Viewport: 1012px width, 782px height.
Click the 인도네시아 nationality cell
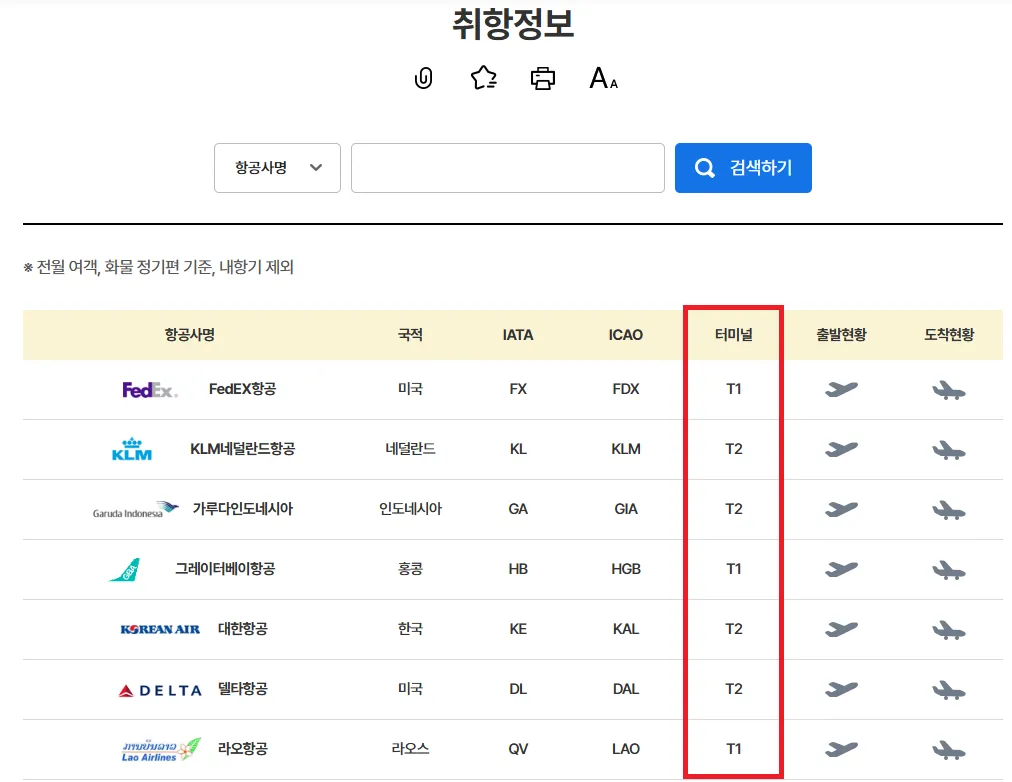[x=410, y=509]
